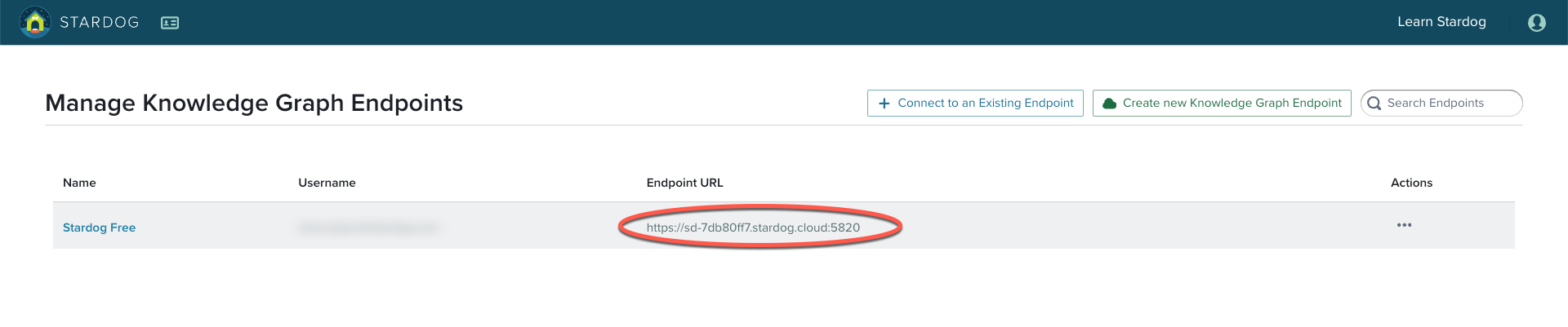
Task: Click the Name column header
Action: pos(79,183)
